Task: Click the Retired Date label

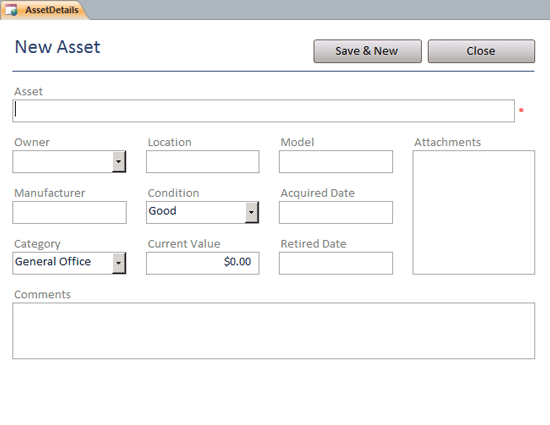Action: [313, 244]
